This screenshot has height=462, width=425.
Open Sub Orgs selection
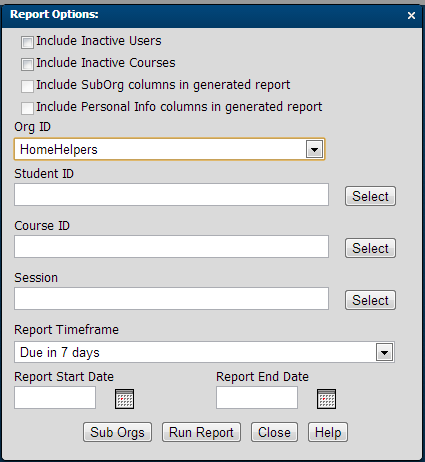pyautogui.click(x=117, y=432)
